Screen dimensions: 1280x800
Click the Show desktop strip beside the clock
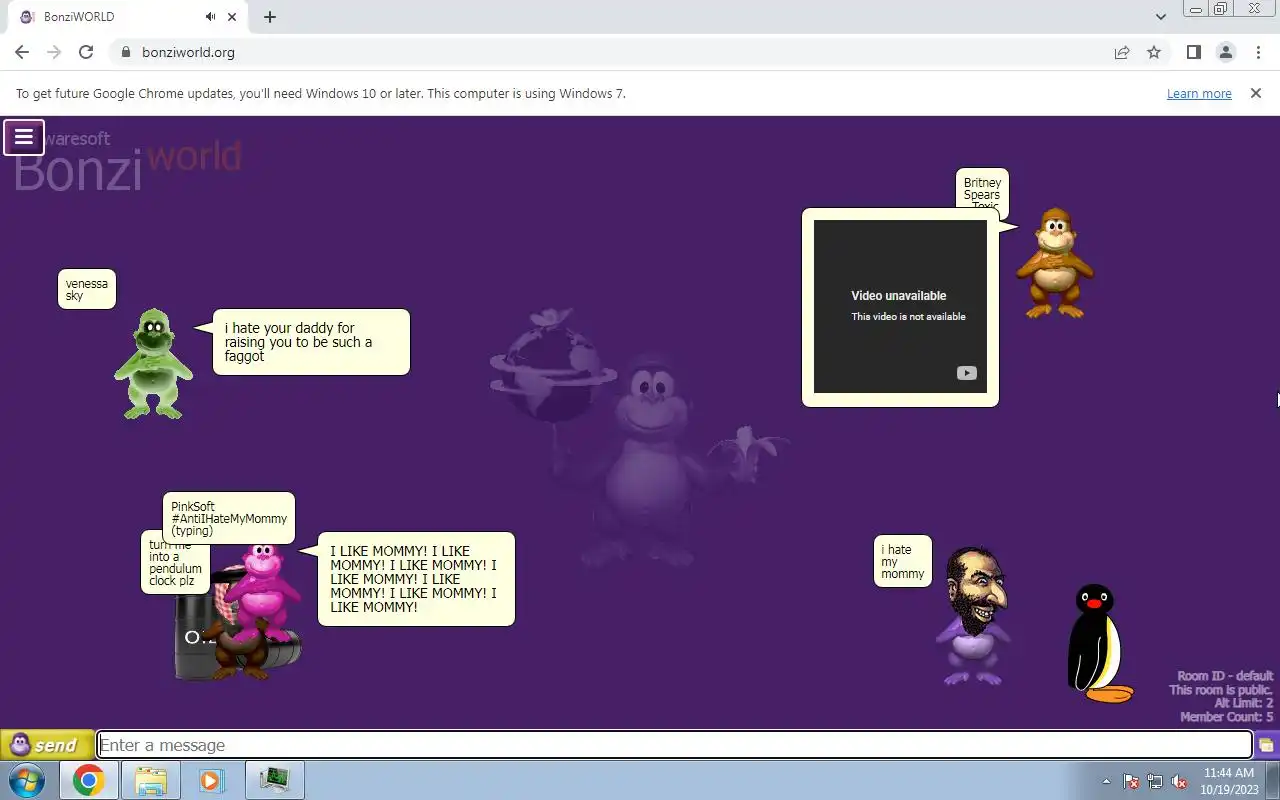(x=1272, y=780)
